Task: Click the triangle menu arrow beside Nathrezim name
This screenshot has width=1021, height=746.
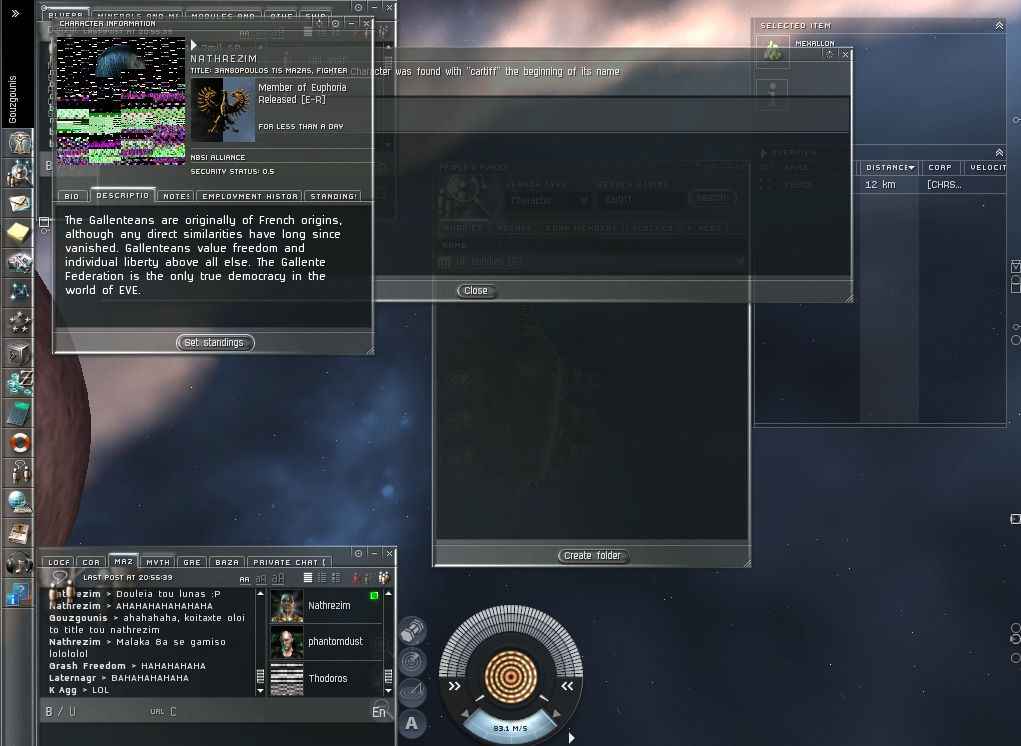Action: [x=193, y=45]
